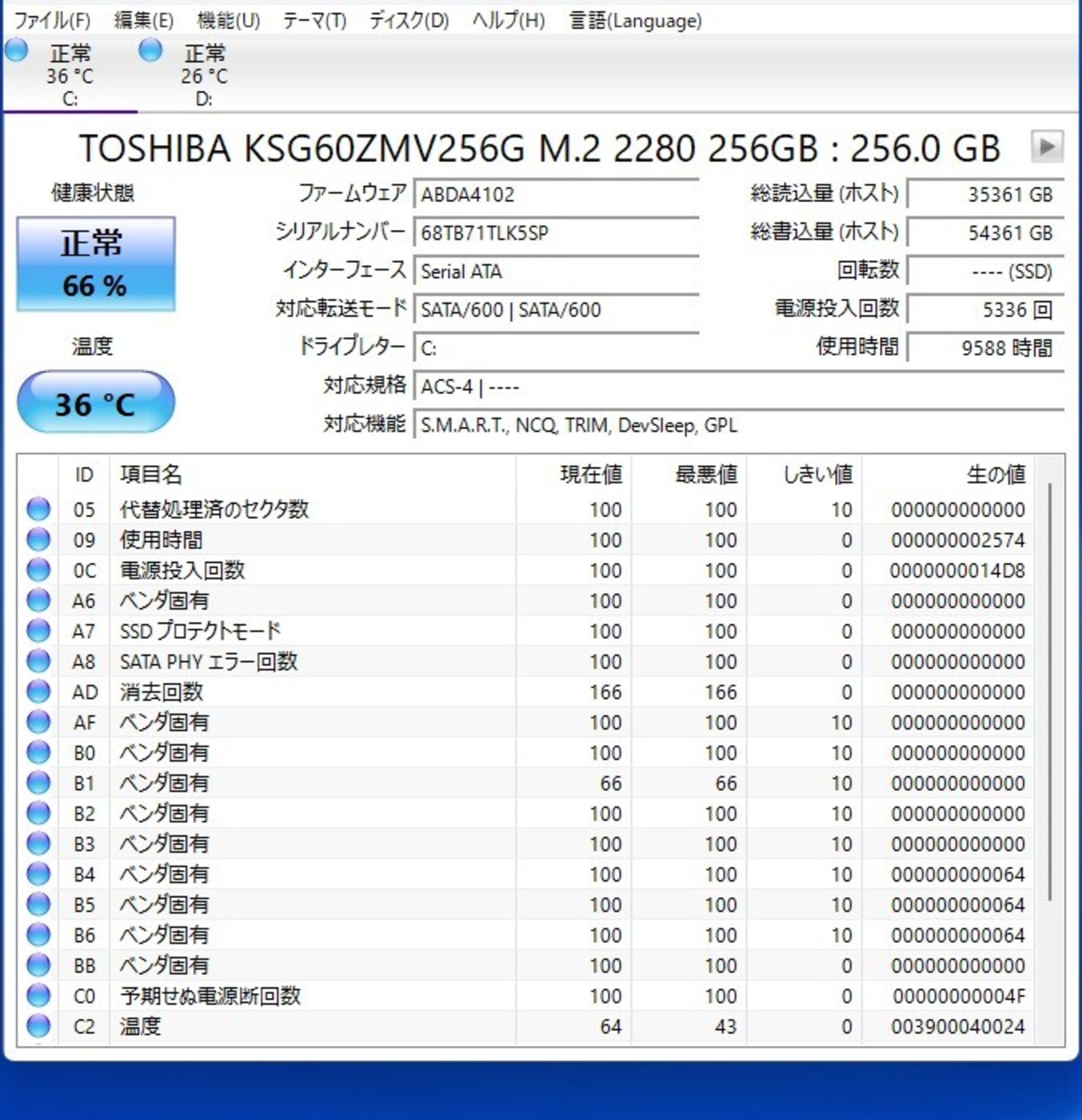This screenshot has height=1120, width=1082.
Task: Click the 正常 66 % health status button
Action: [x=96, y=264]
